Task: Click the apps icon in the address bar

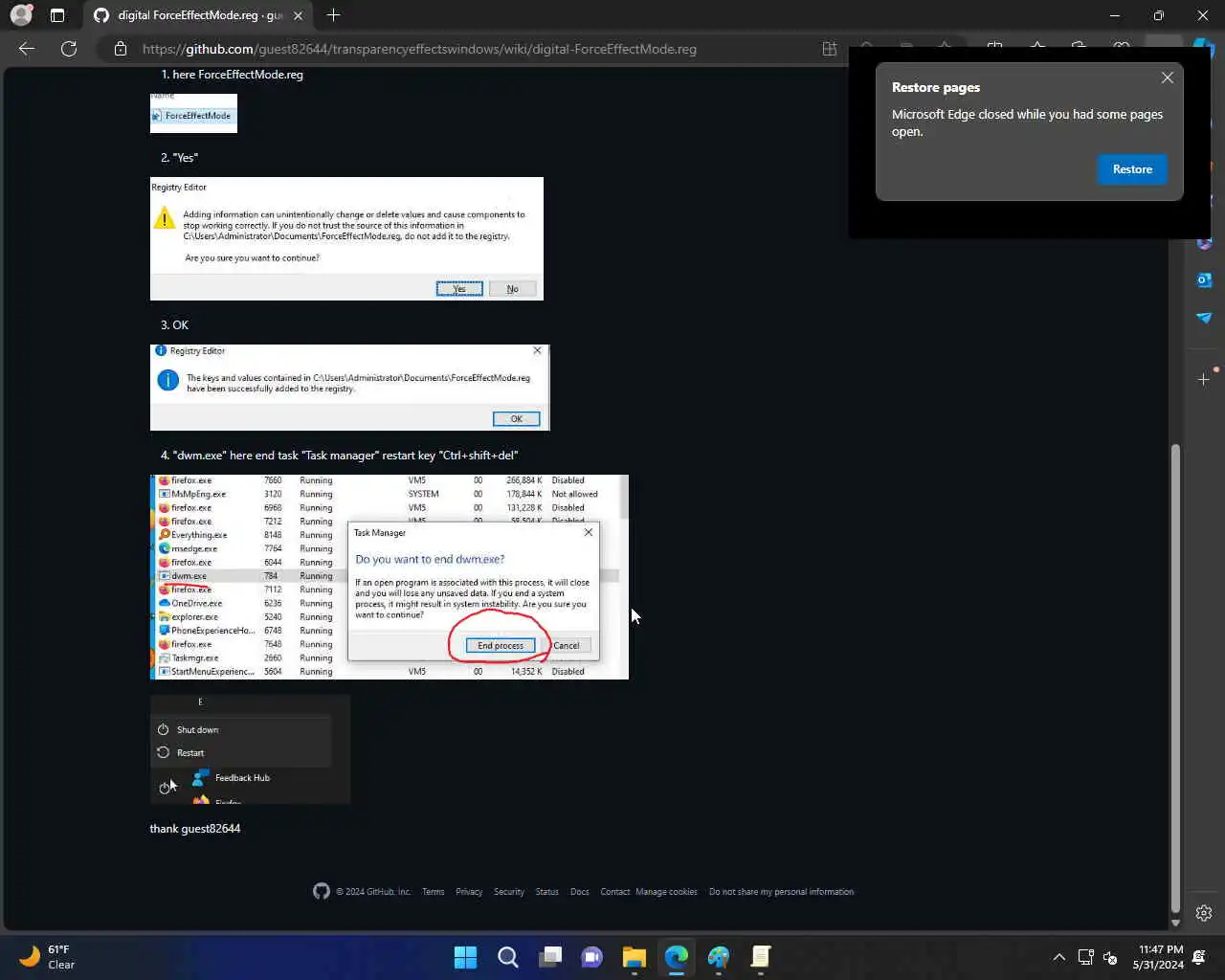Action: coord(830,49)
